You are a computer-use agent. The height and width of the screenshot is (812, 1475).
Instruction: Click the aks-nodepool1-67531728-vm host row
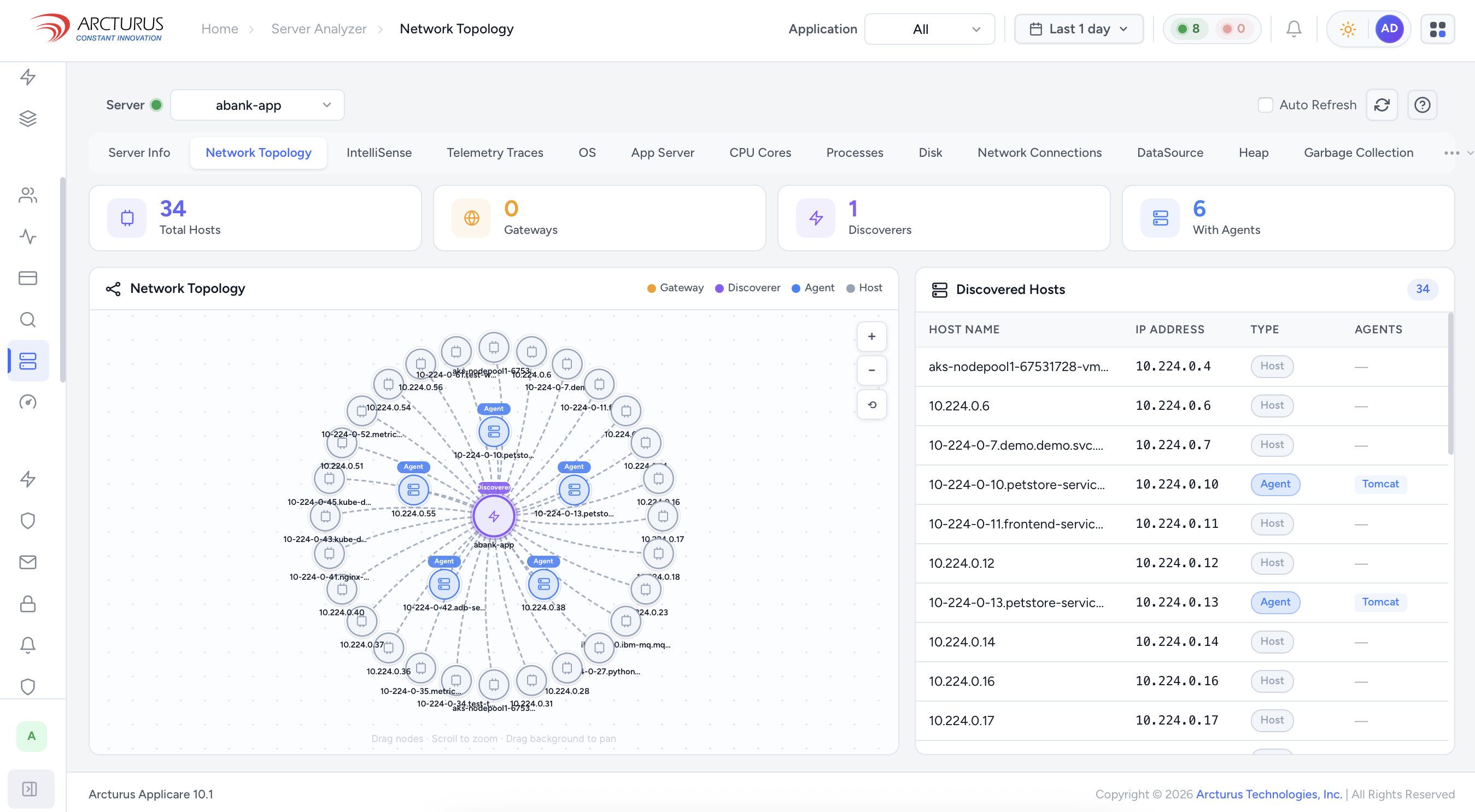tap(1181, 366)
